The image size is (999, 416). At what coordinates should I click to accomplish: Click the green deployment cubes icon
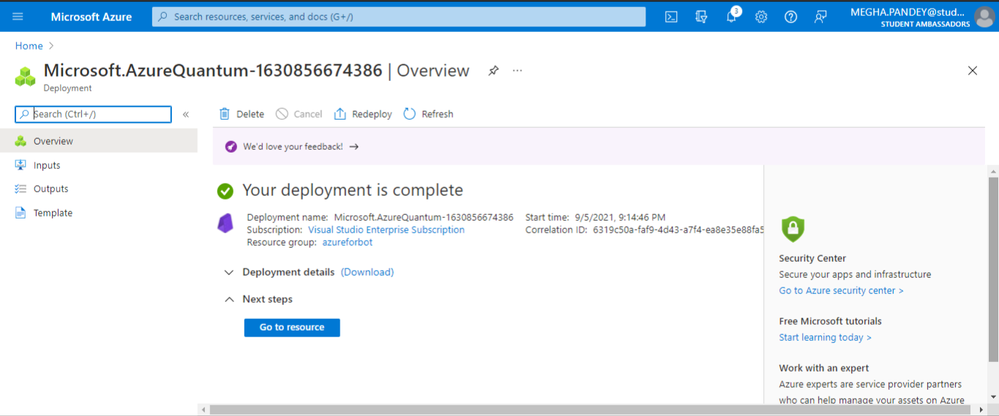tap(25, 77)
